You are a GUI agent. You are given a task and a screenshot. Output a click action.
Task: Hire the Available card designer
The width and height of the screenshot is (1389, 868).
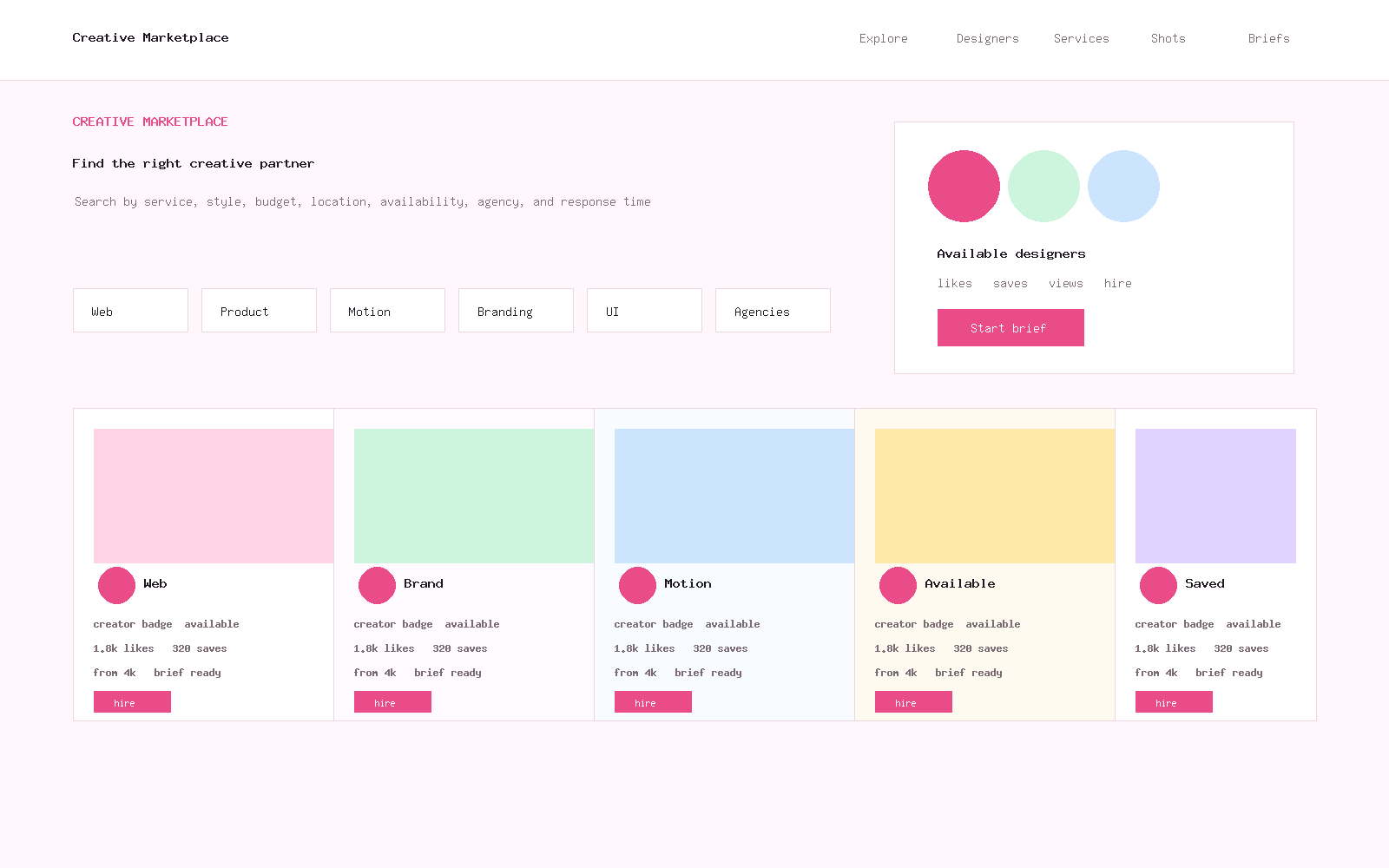[913, 701]
